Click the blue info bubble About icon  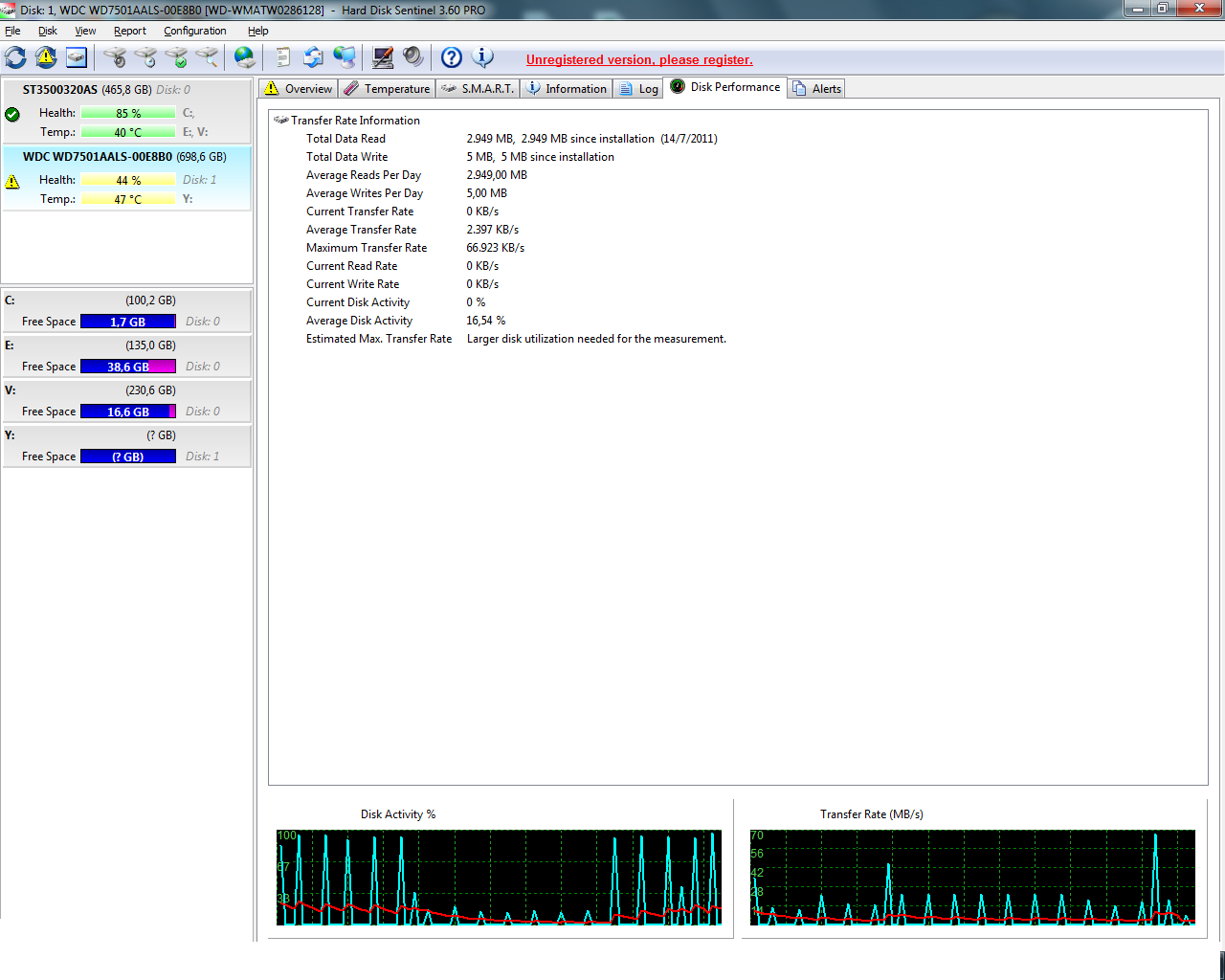tap(483, 57)
